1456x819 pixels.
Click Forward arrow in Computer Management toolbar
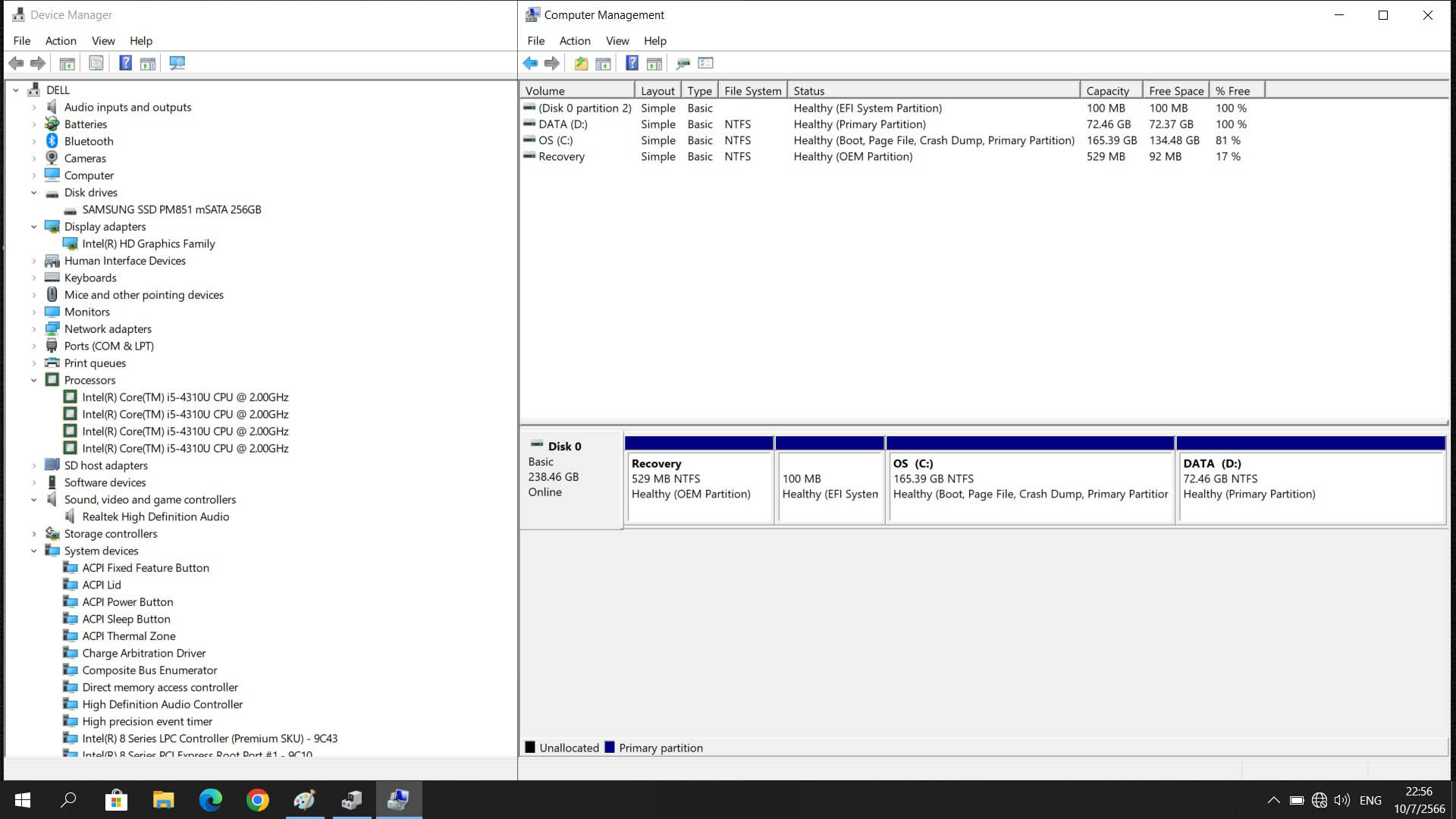pyautogui.click(x=552, y=64)
